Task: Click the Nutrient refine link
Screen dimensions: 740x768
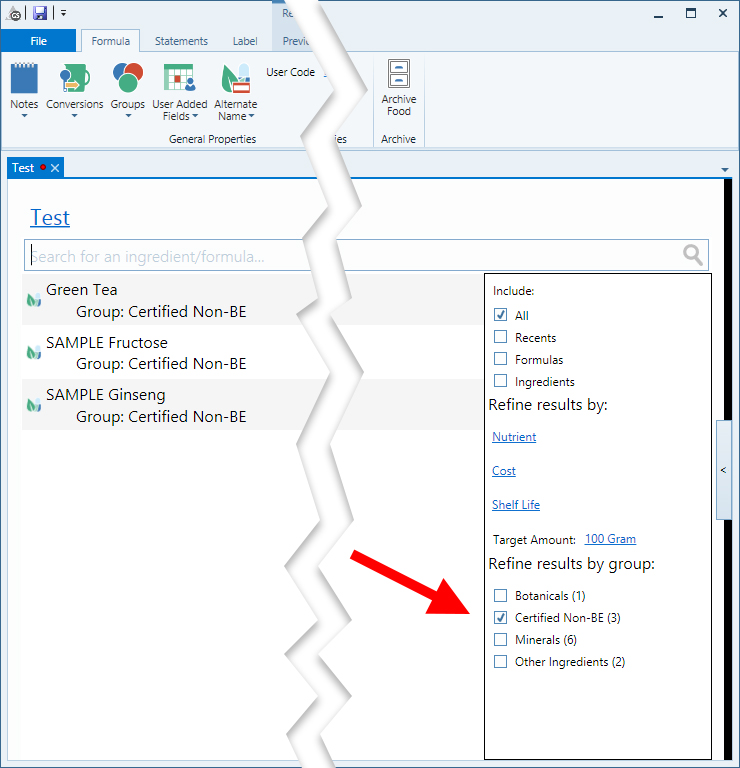Action: [x=514, y=437]
